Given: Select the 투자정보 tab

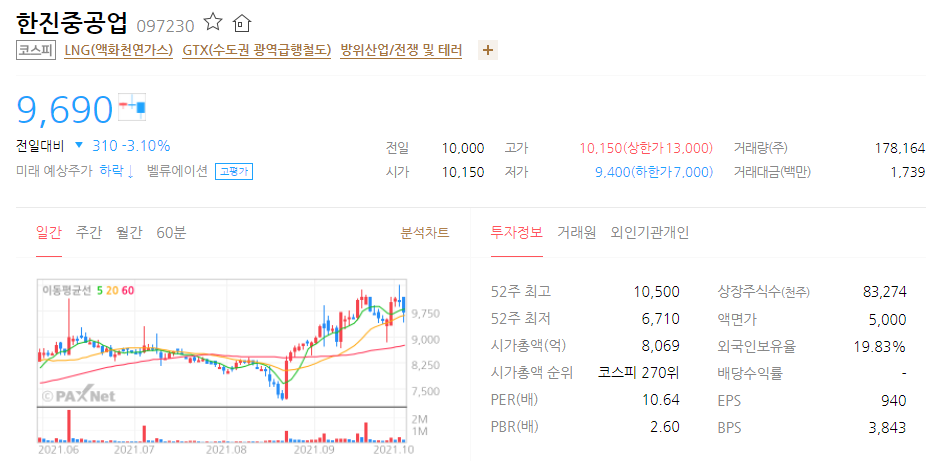Looking at the screenshot, I should tap(517, 232).
